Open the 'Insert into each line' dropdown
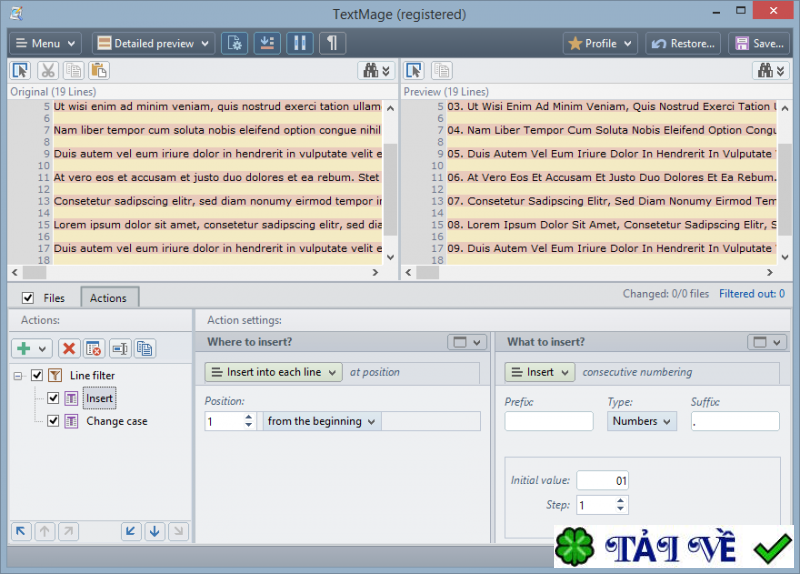Screen dimensions: 800x574 tap(273, 372)
